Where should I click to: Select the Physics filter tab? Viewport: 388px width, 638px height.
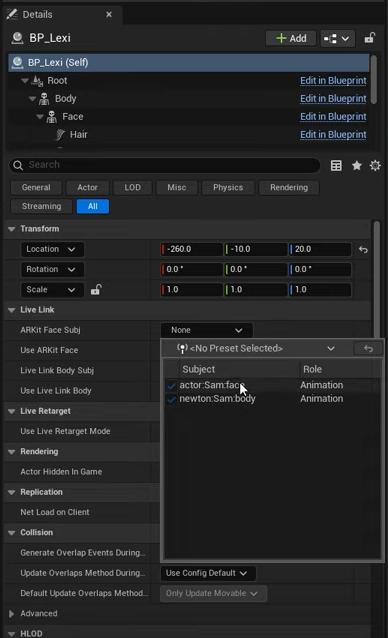click(228, 188)
